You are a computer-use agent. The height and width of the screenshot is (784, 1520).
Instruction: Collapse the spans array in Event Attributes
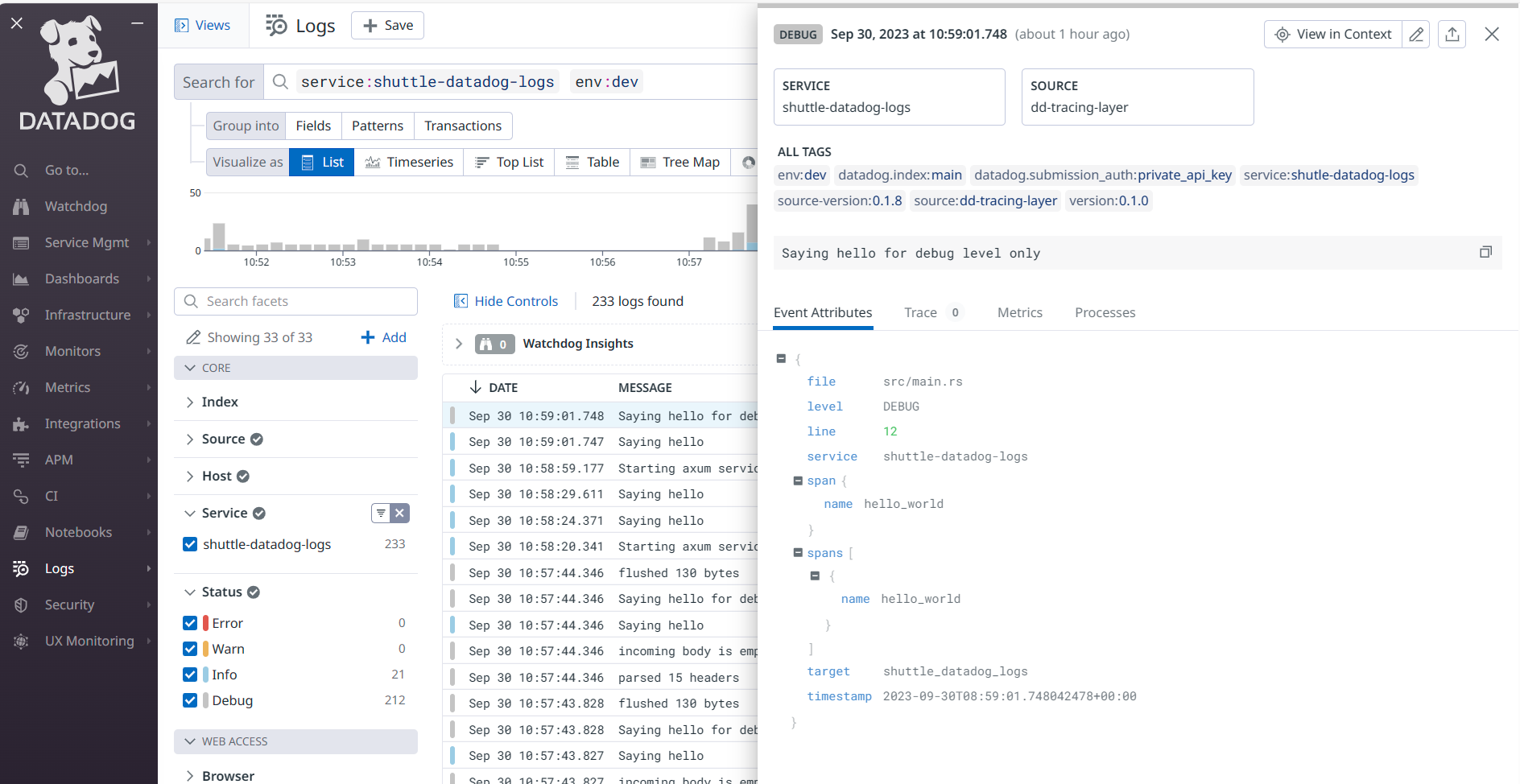click(796, 553)
